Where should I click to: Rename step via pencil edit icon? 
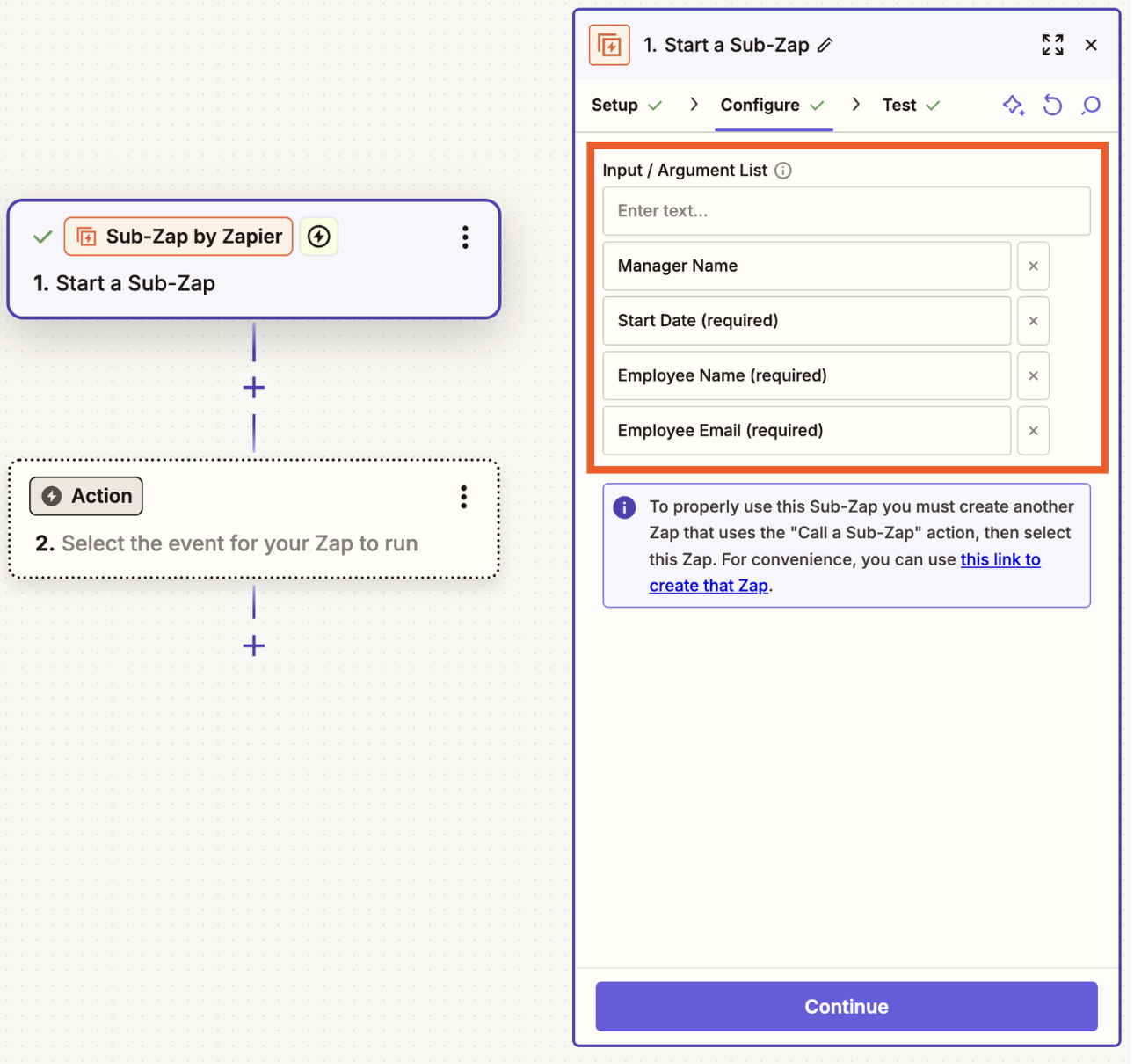(x=825, y=45)
